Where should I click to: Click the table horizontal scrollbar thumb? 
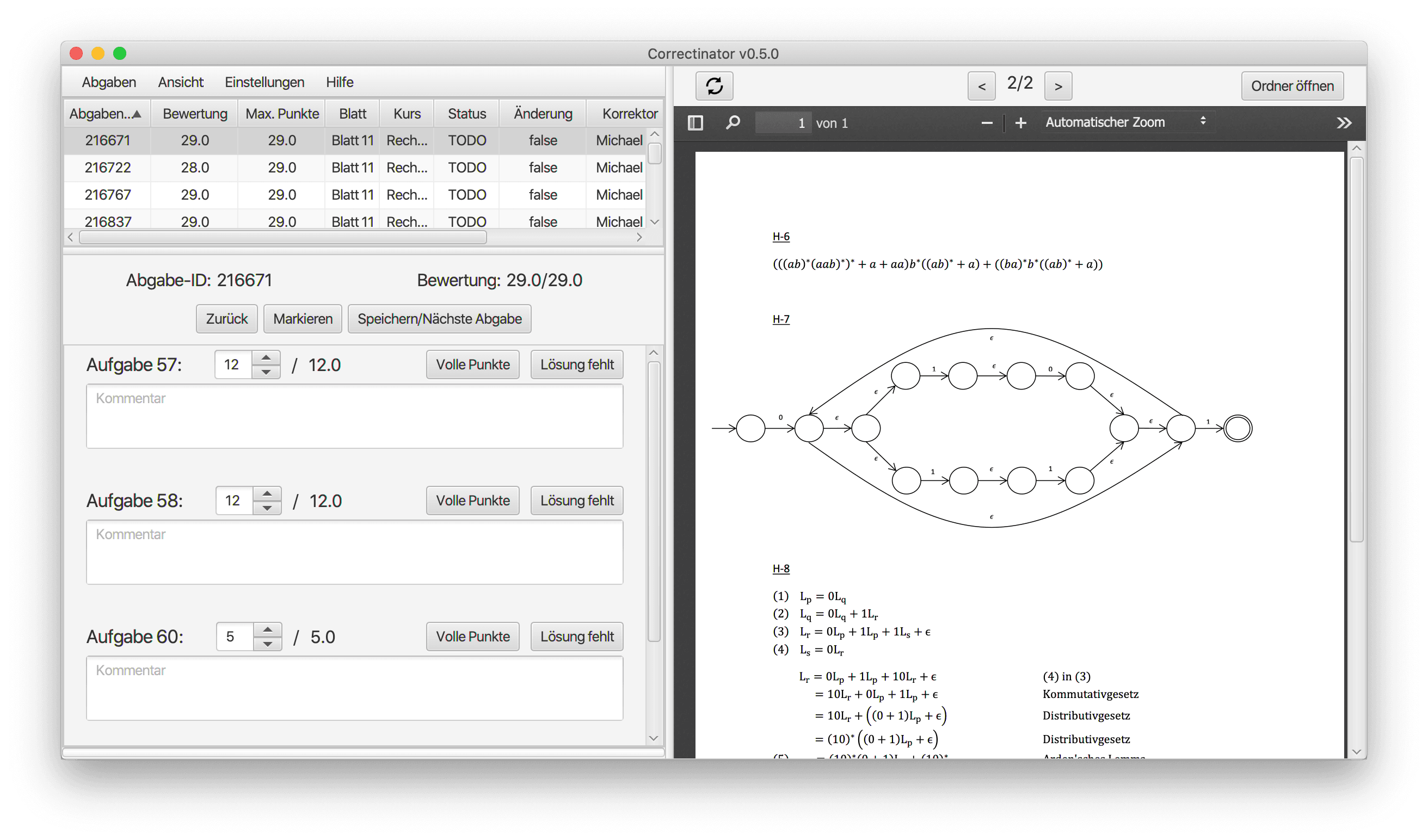click(283, 238)
